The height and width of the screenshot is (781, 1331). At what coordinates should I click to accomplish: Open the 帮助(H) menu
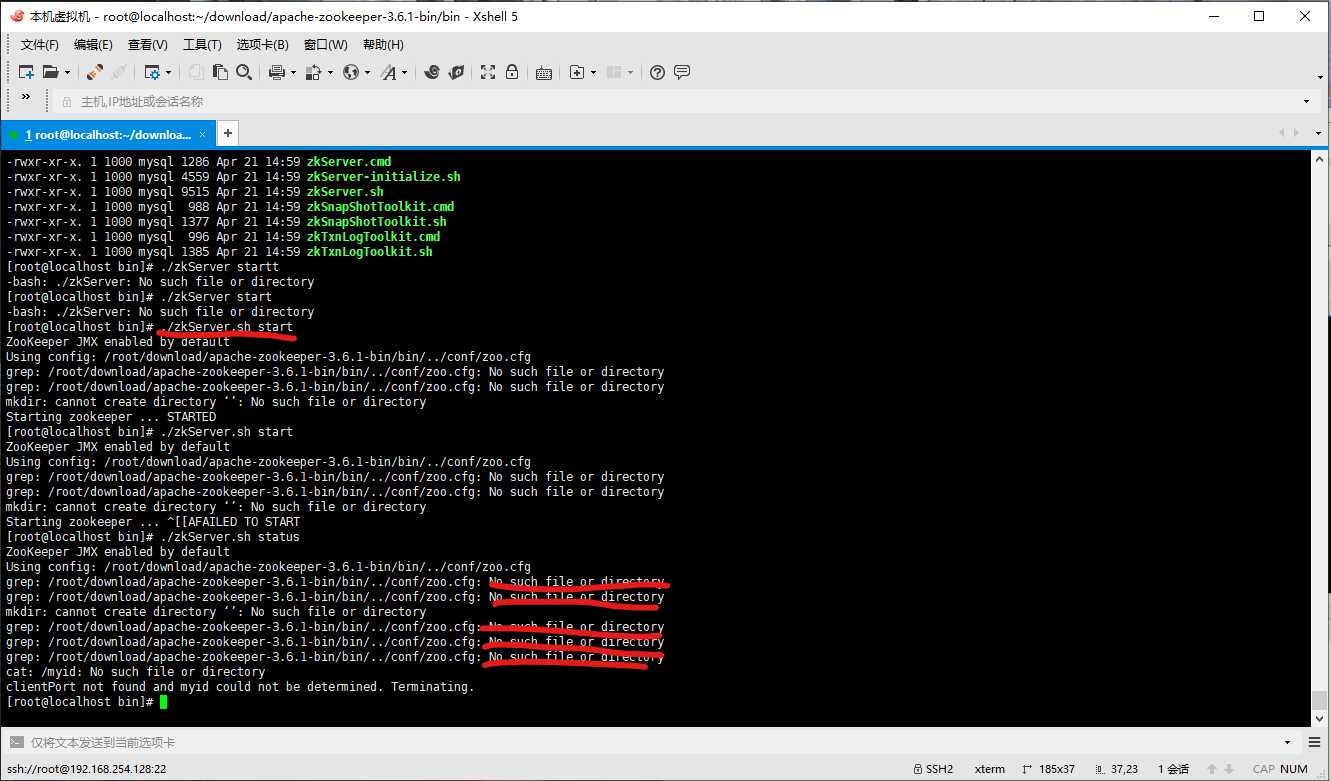pyautogui.click(x=383, y=45)
